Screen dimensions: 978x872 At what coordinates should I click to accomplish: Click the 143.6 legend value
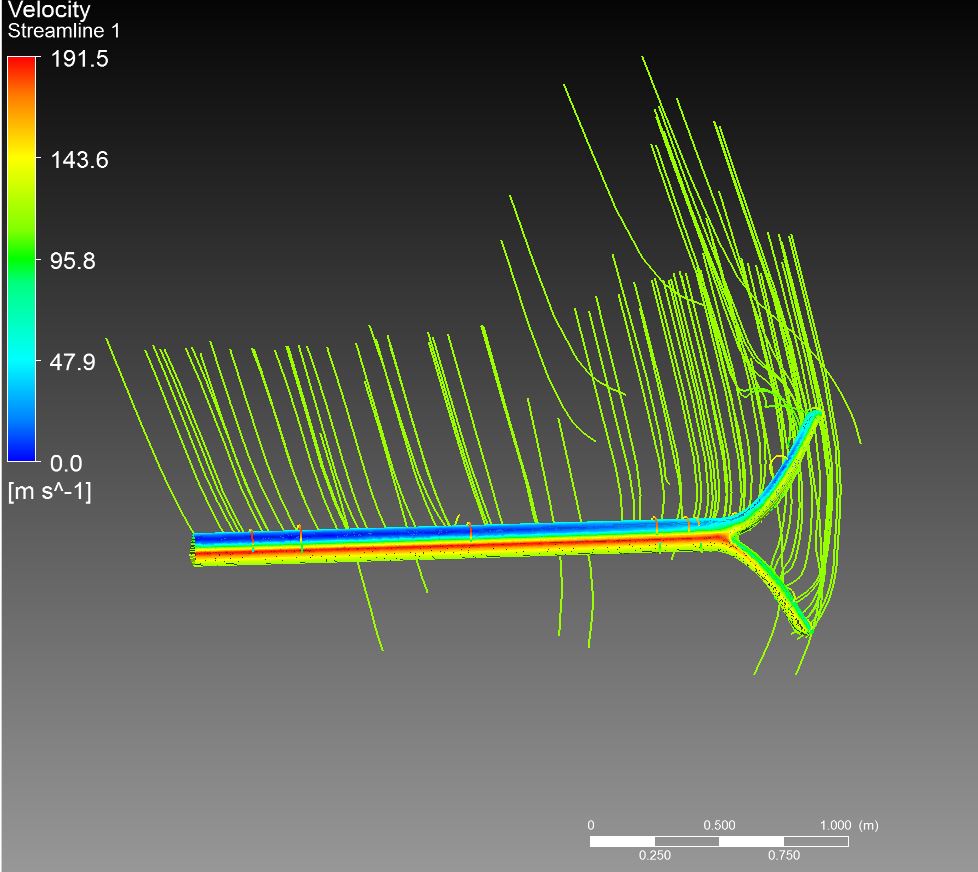click(x=80, y=160)
